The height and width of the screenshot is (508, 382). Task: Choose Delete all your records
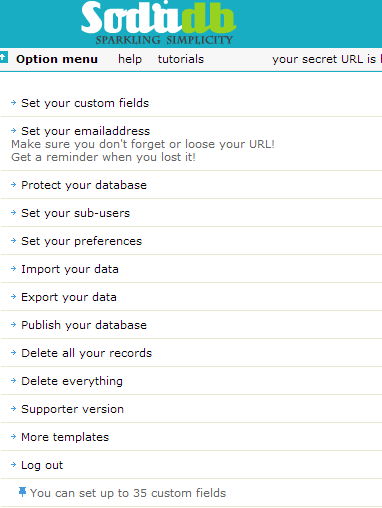[x=87, y=353]
